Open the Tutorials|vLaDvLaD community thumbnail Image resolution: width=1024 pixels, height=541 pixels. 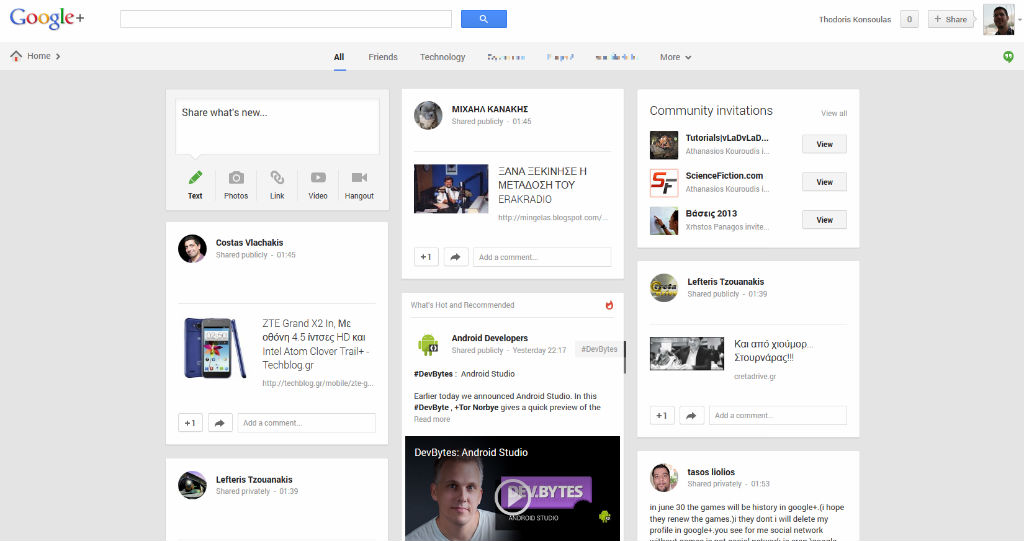tap(664, 145)
